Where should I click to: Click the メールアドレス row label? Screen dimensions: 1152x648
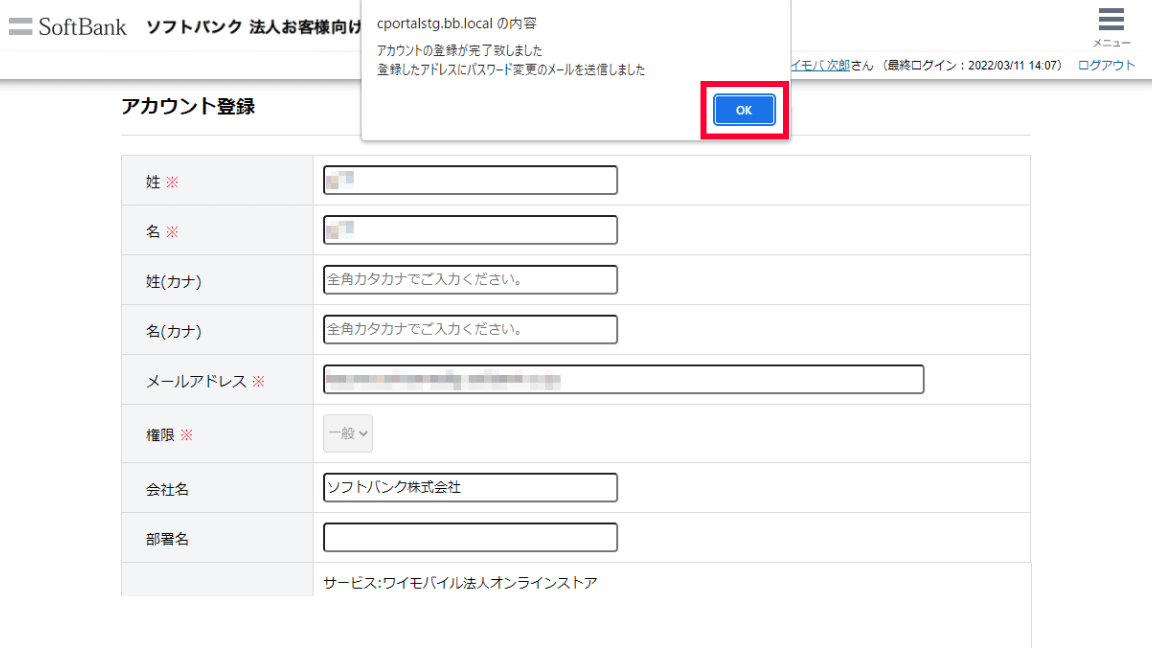[x=196, y=381]
